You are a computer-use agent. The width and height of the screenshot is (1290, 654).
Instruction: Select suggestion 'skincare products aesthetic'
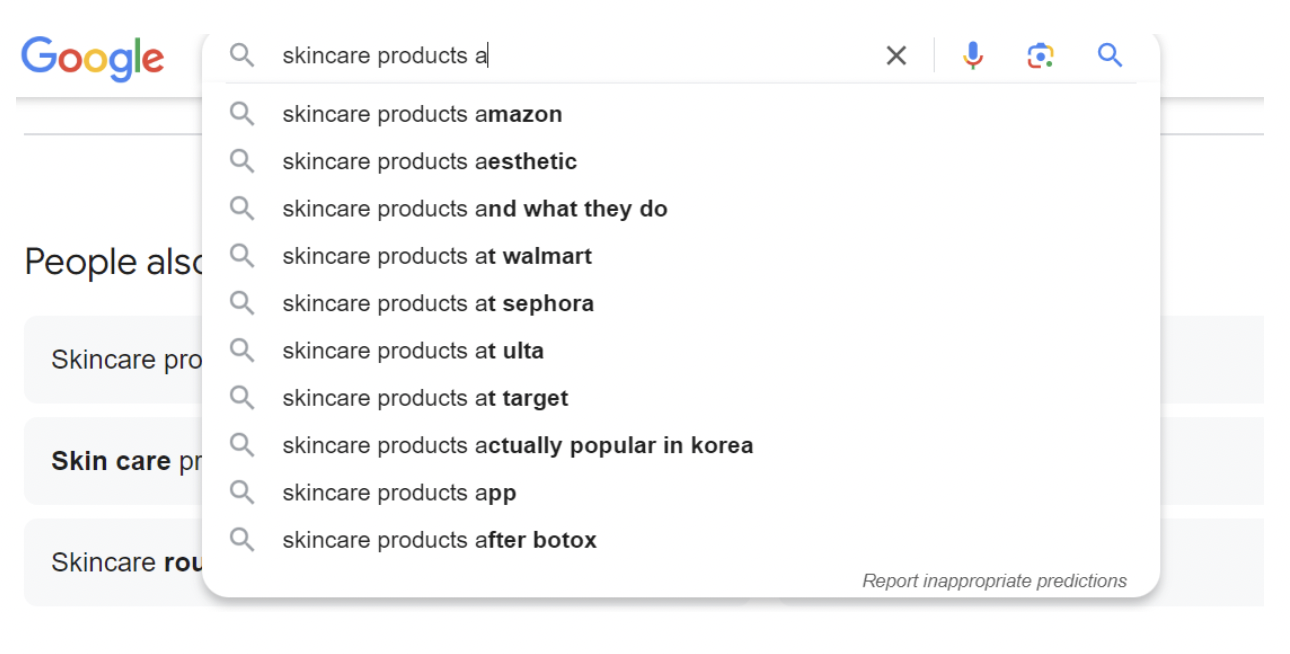(x=429, y=161)
